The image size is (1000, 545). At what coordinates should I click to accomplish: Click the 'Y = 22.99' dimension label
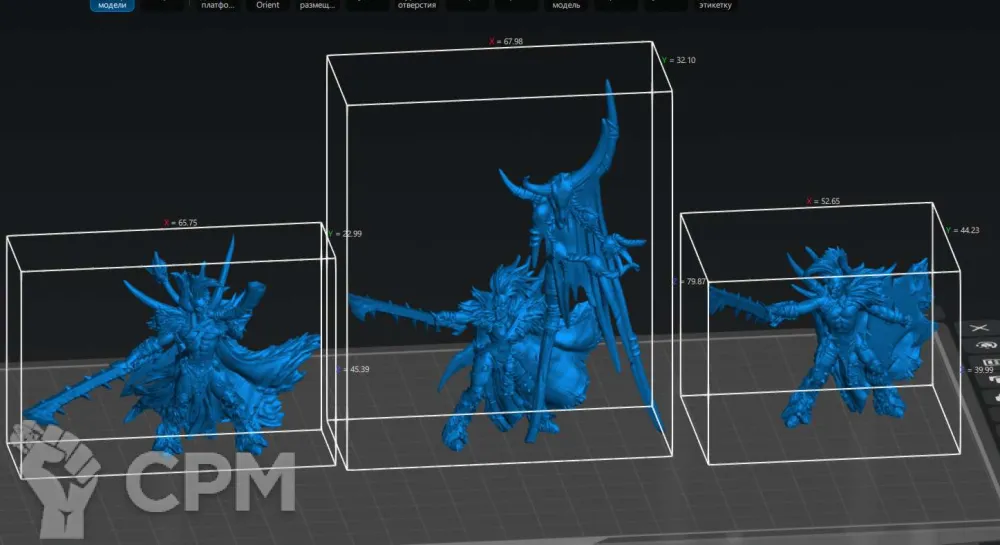click(345, 234)
